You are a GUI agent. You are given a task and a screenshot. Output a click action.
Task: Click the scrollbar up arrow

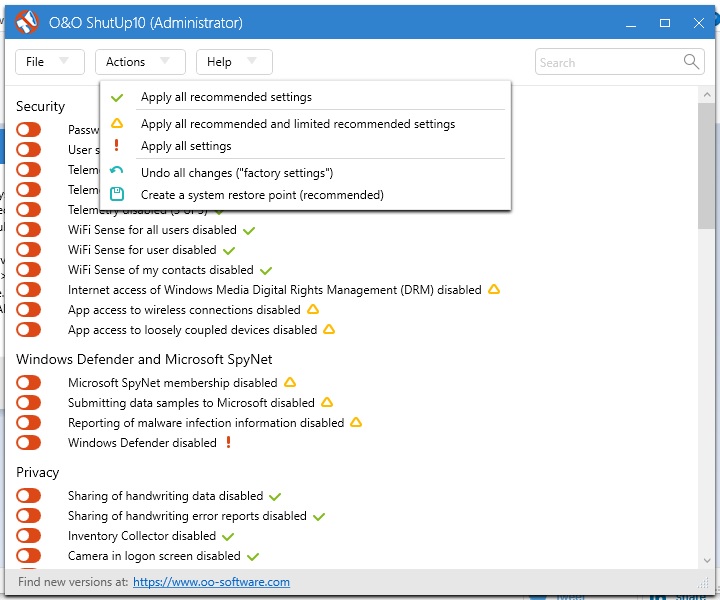707,95
